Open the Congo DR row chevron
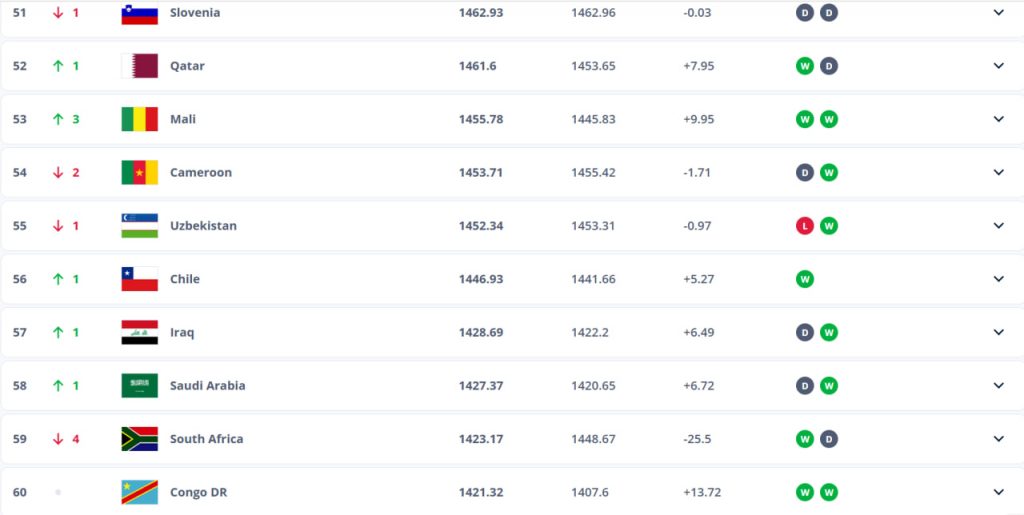 998,491
